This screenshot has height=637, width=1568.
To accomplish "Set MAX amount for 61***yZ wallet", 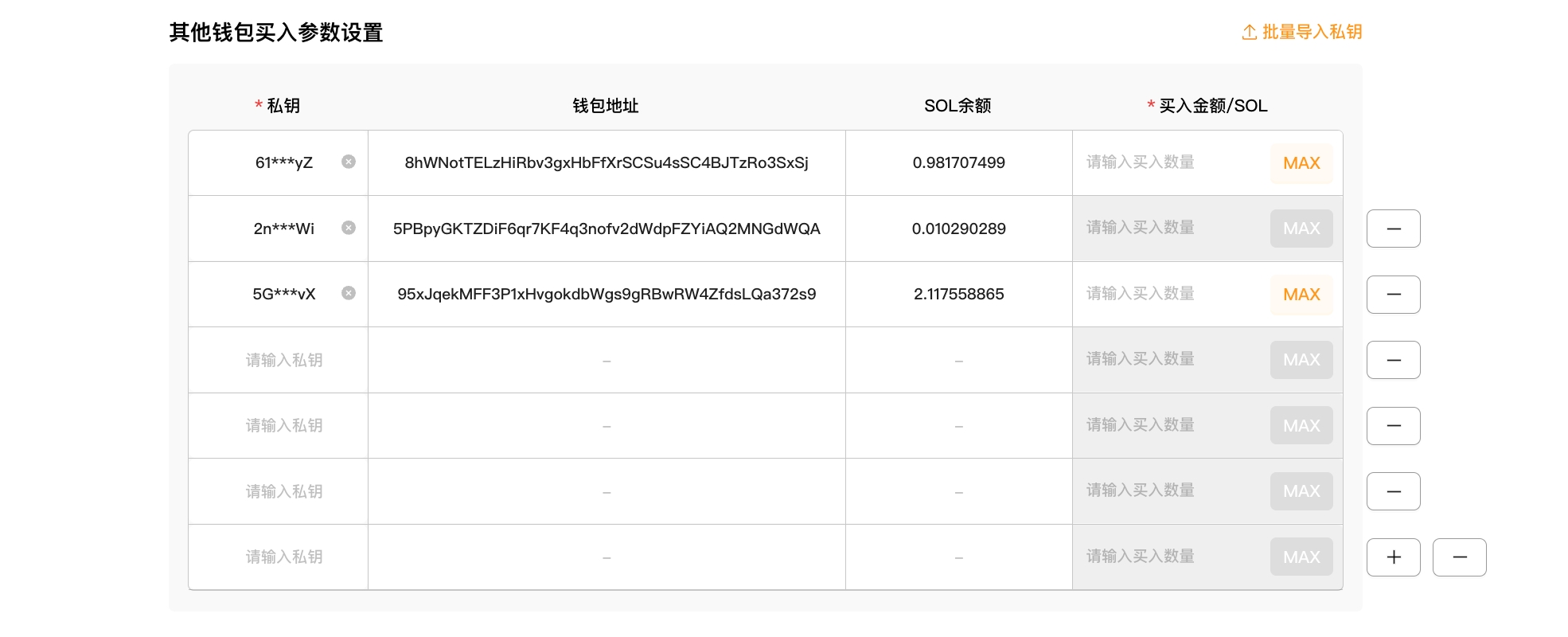I will click(1301, 163).
